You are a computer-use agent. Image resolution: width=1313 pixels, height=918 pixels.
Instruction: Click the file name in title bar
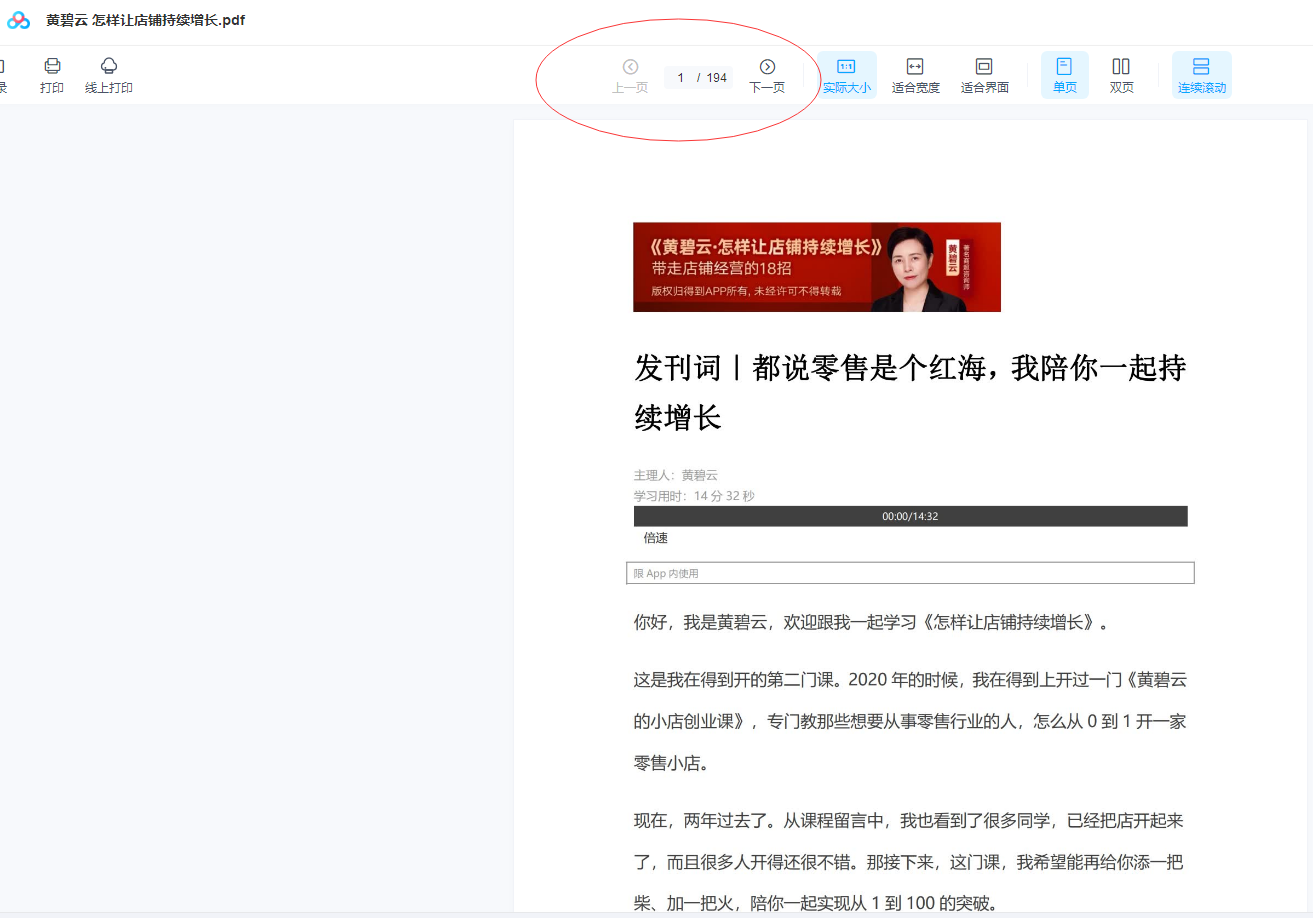[x=145, y=20]
